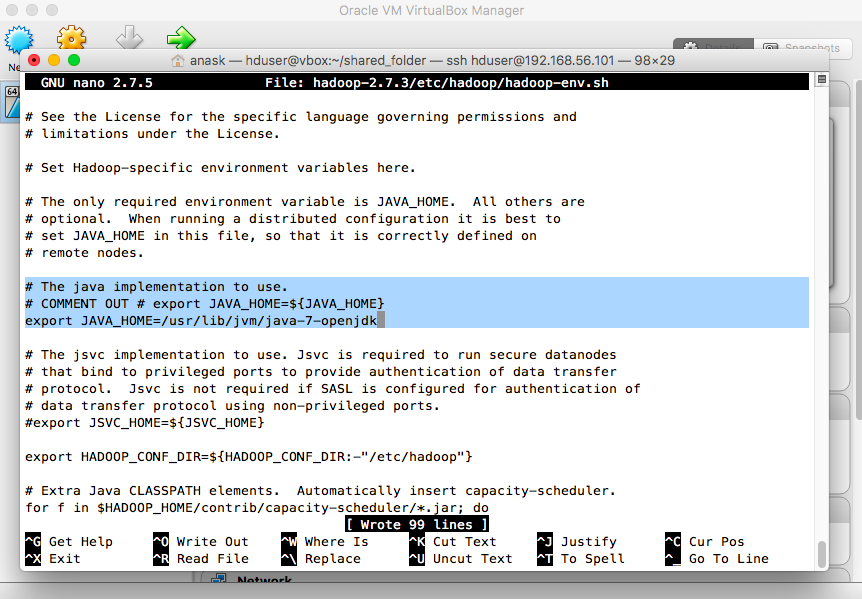Place cursor at end of export JAVA_HOME line
The image size is (862, 599).
coord(381,320)
